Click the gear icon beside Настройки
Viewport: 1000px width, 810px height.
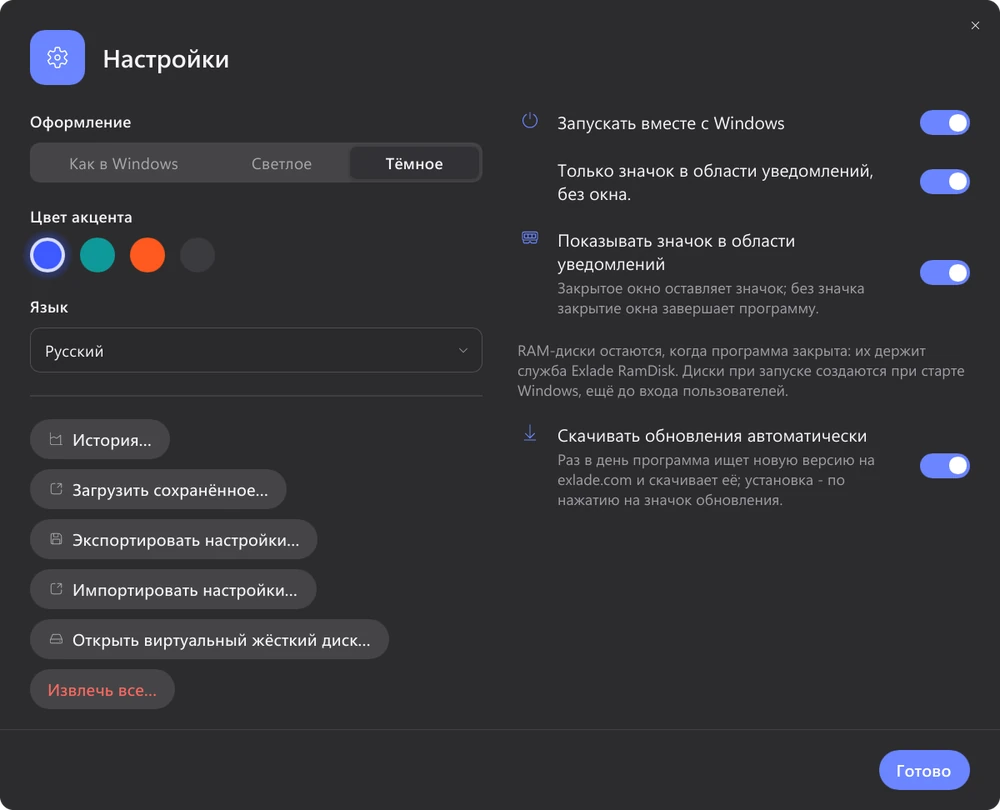pyautogui.click(x=57, y=57)
